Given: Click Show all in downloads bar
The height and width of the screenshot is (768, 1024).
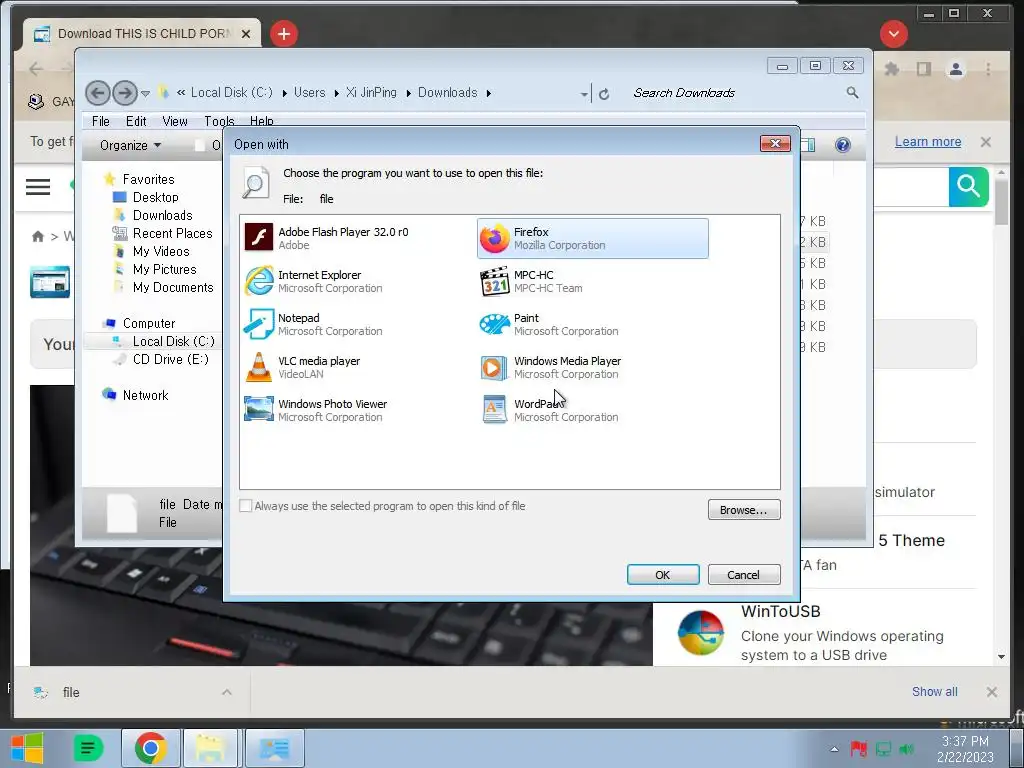Looking at the screenshot, I should pyautogui.click(x=935, y=692).
